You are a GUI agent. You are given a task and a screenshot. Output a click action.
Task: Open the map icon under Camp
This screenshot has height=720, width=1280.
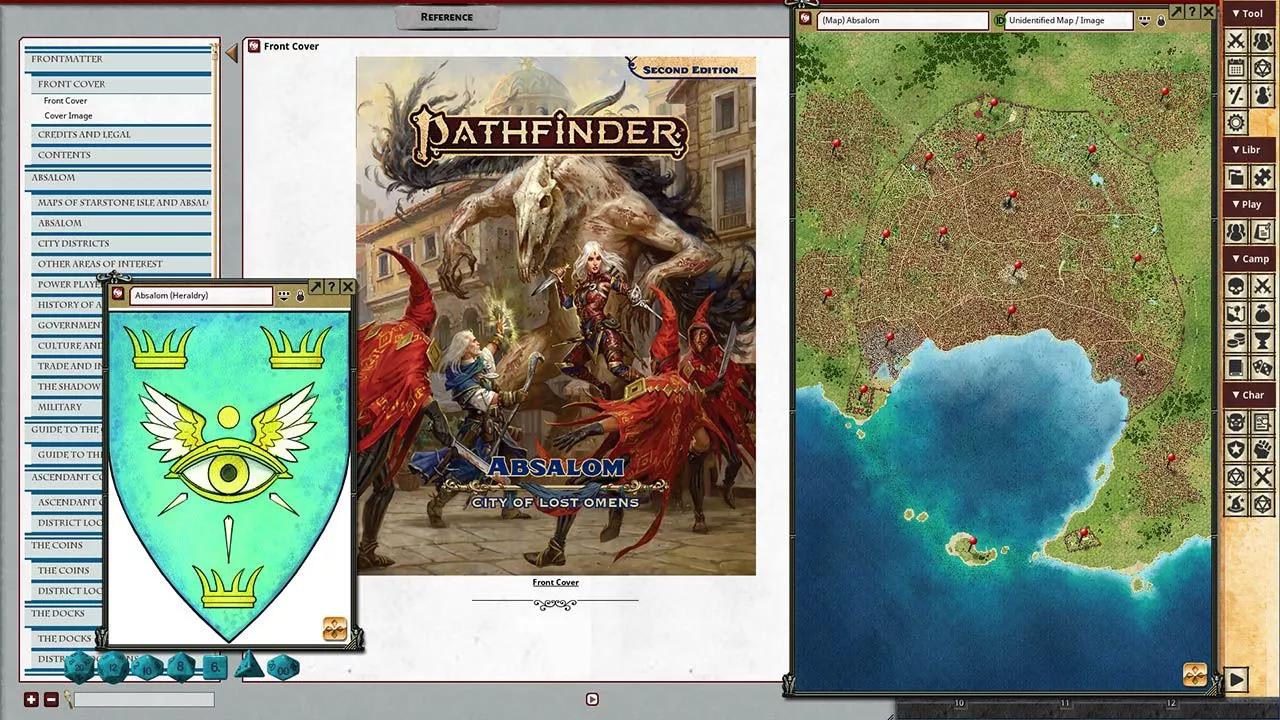click(1236, 314)
